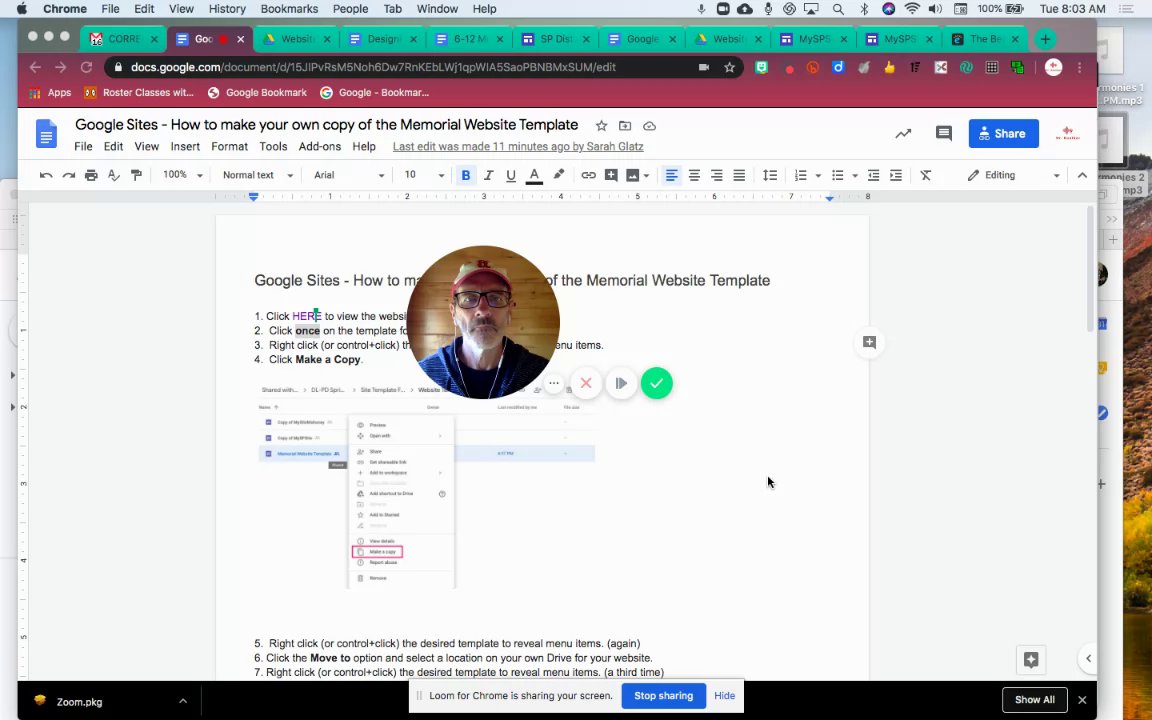Screen dimensions: 1152x720
Task: Open Google Bookmark bookmarks bar item
Action: [x=257, y=93]
